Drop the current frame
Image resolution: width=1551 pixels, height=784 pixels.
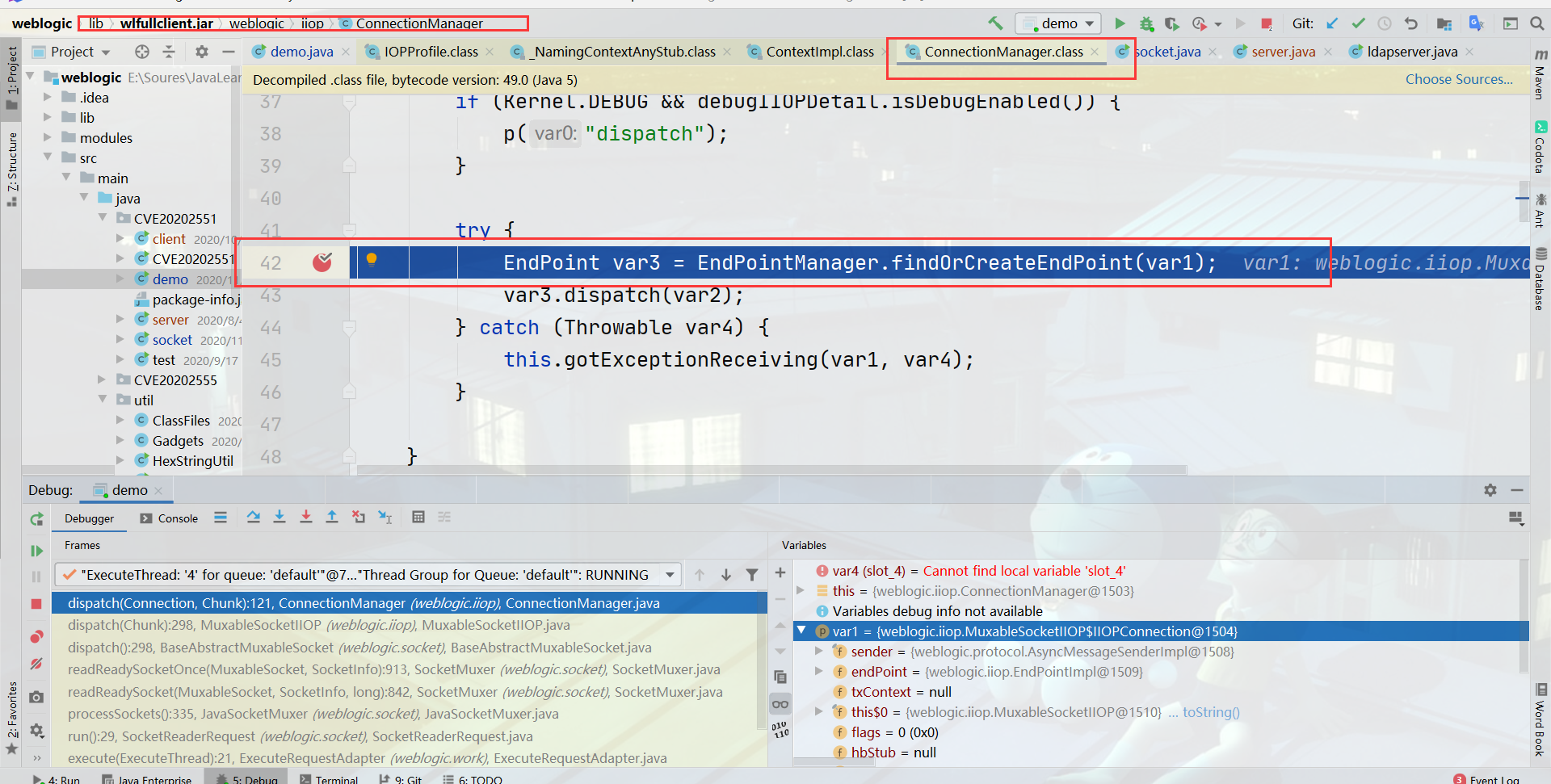tap(358, 517)
